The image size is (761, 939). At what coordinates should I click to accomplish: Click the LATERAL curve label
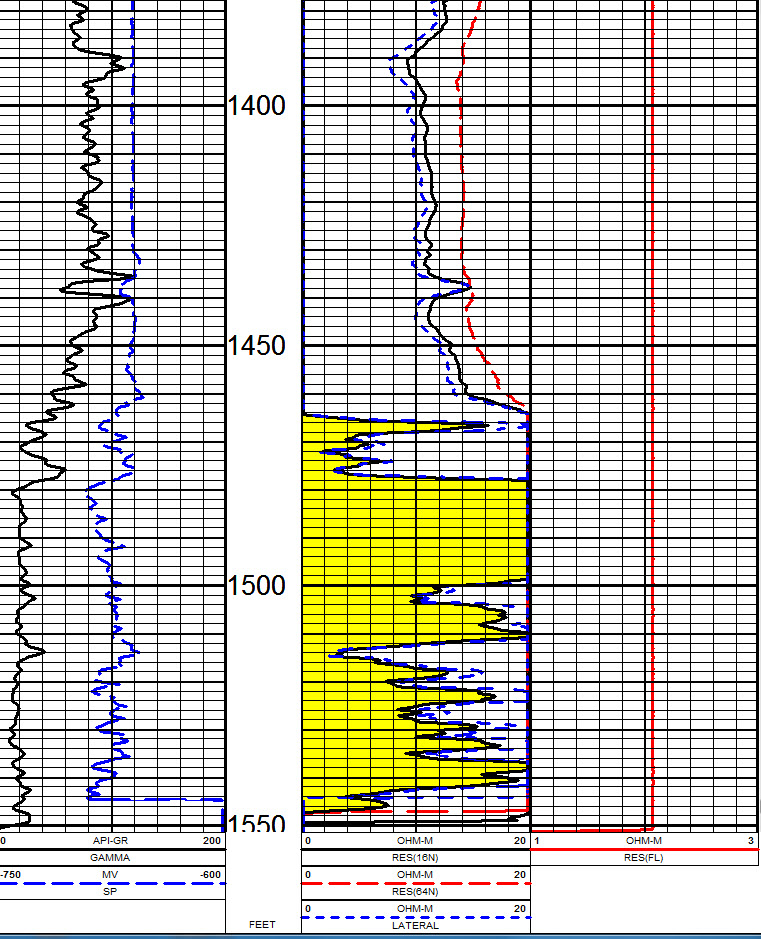pos(415,925)
